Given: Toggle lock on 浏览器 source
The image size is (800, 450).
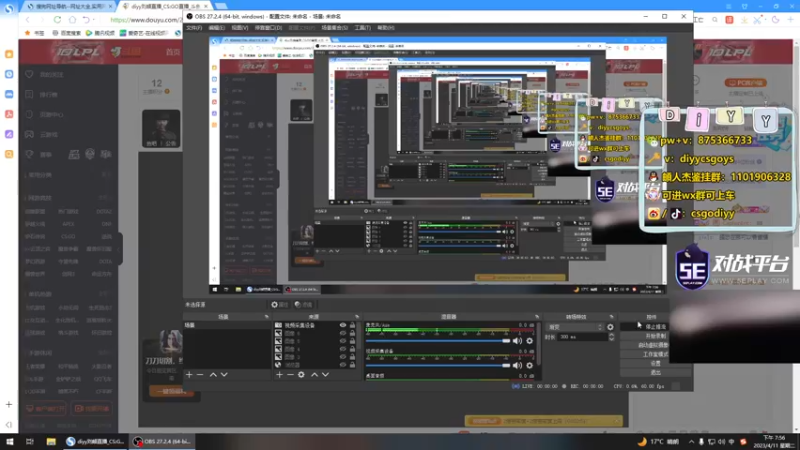Looking at the screenshot, I should [352, 365].
